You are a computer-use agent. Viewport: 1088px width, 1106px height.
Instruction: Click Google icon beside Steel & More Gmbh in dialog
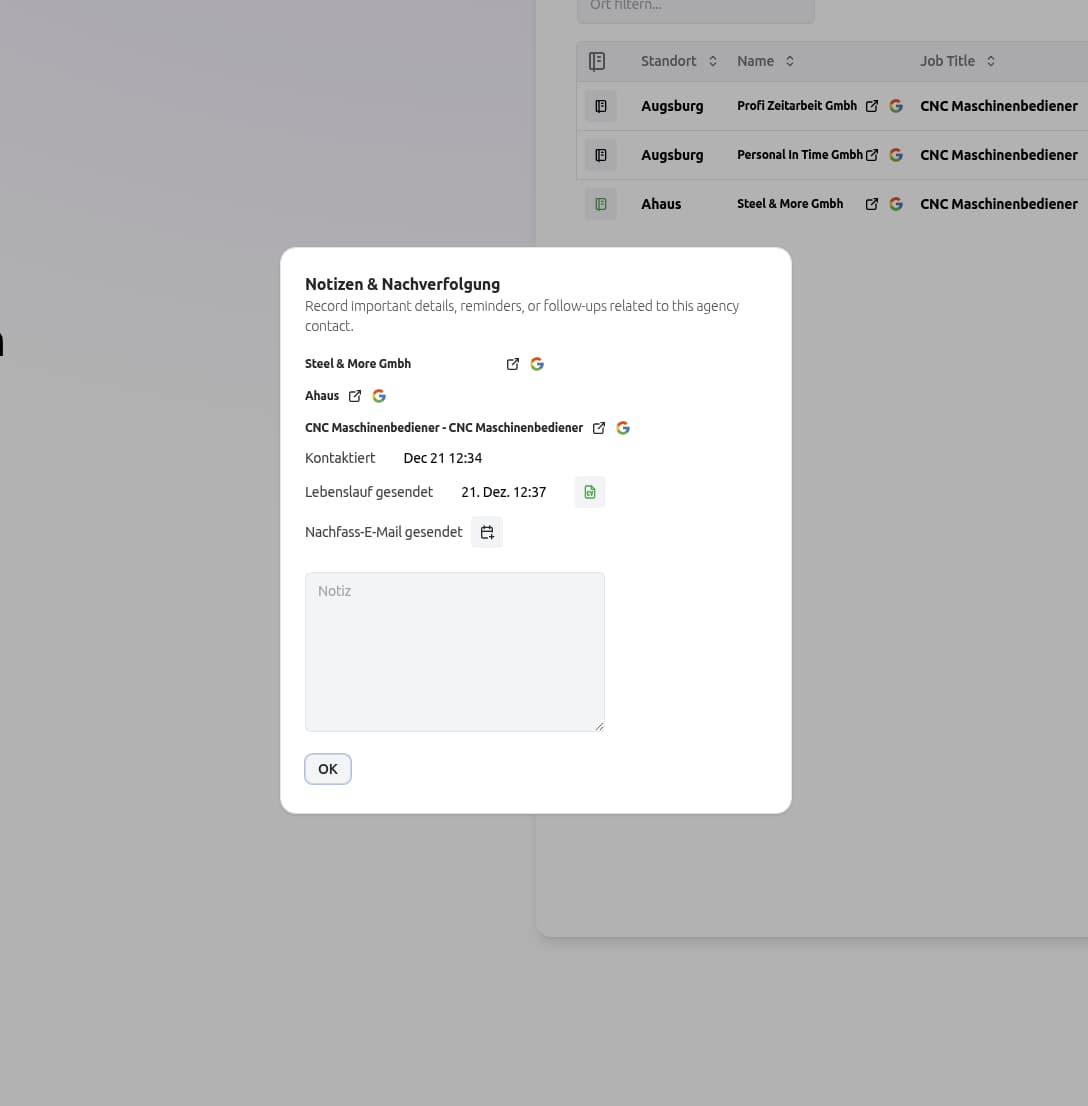click(x=537, y=364)
